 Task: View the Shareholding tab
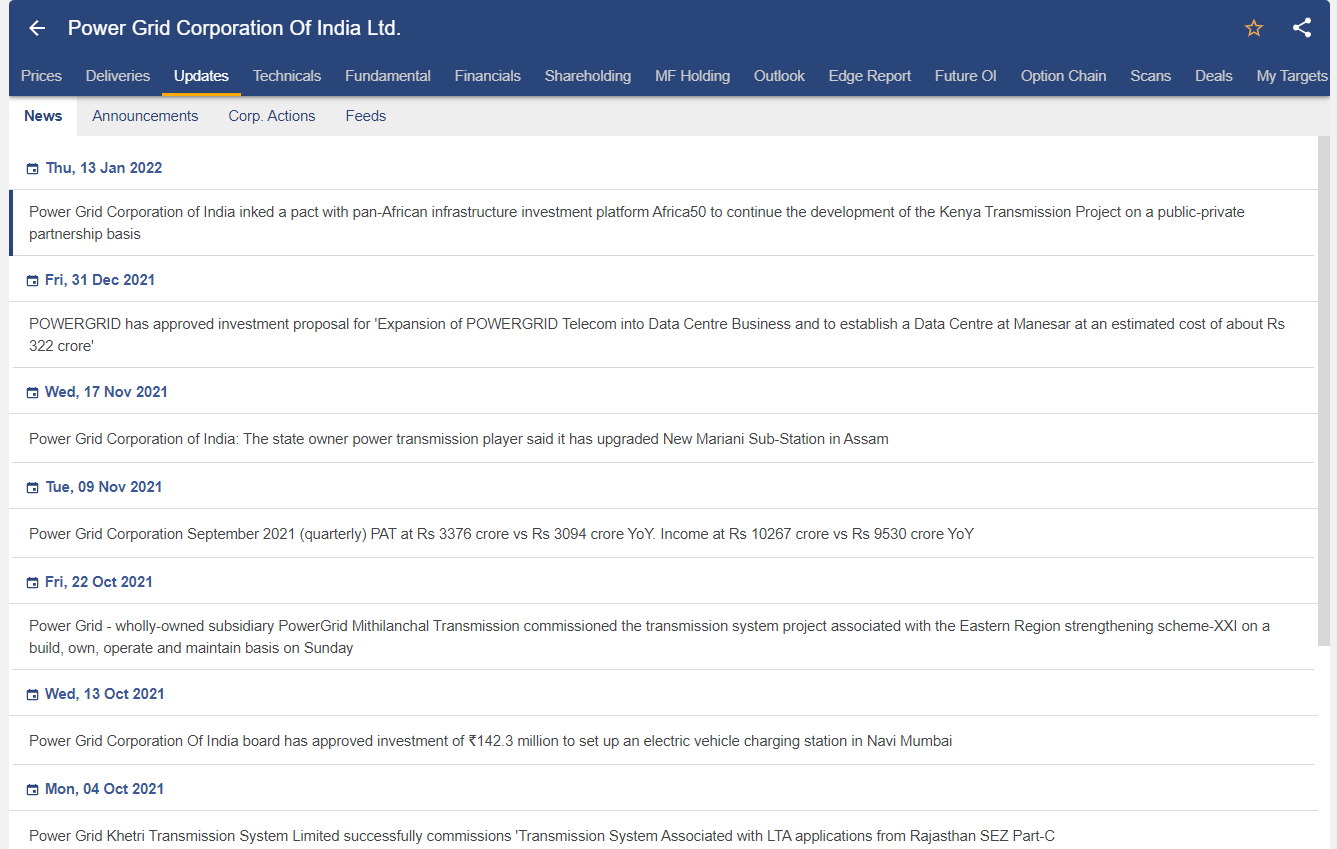coord(588,76)
